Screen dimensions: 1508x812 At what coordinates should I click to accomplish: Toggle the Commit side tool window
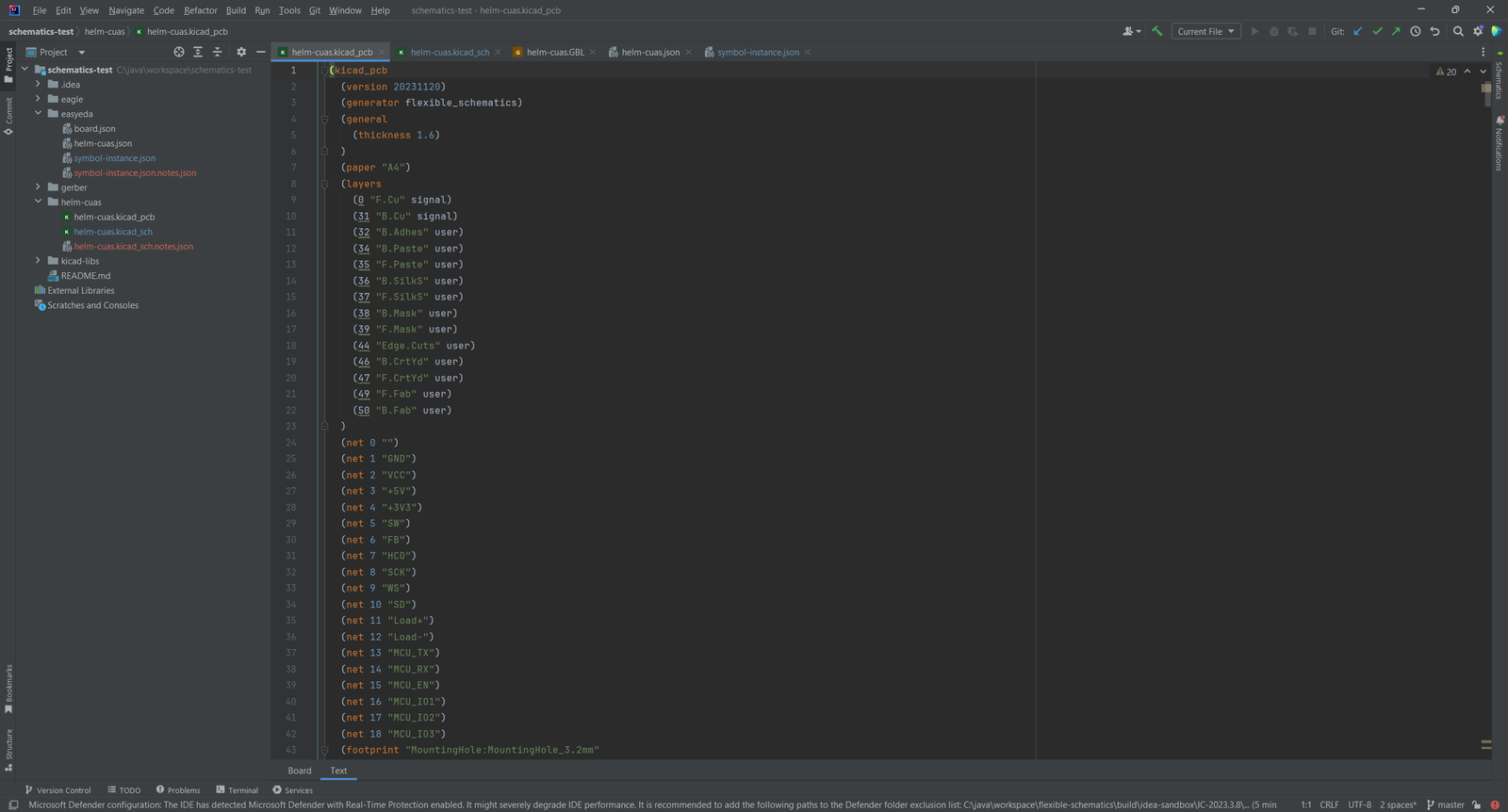pyautogui.click(x=8, y=117)
